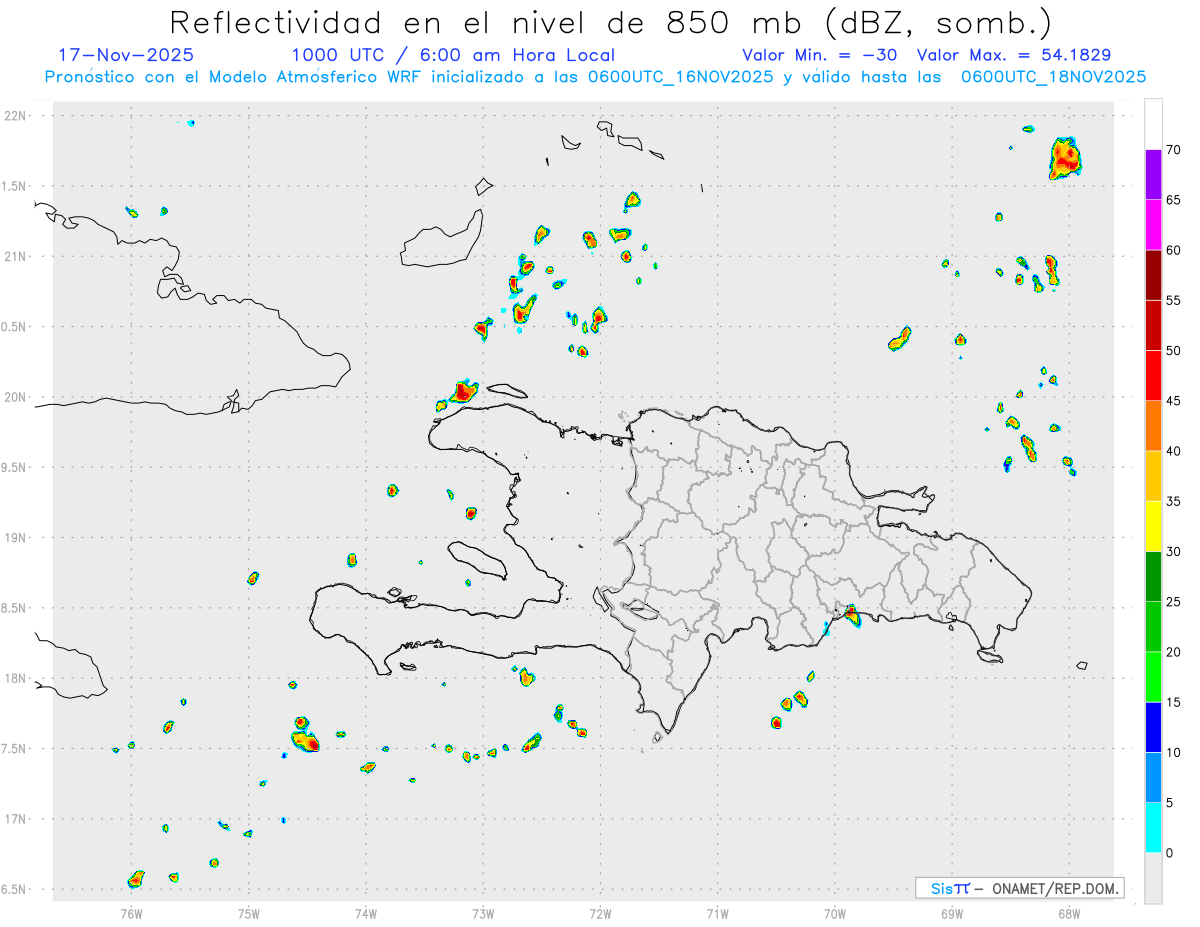Screen dimensions: 1200x927
Task: Click the colorbar scale label '50'
Action: click(x=1173, y=351)
